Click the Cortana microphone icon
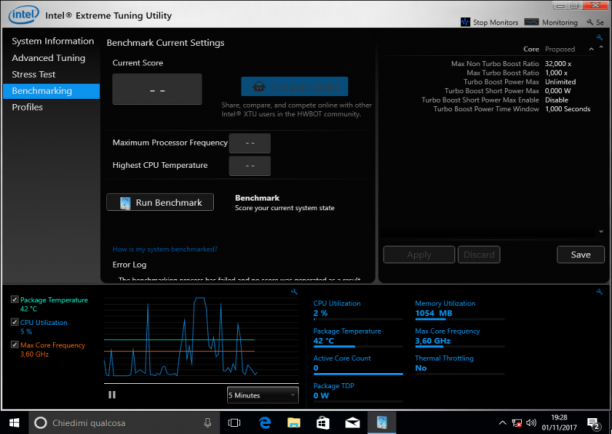612x434 pixels. 208,423
